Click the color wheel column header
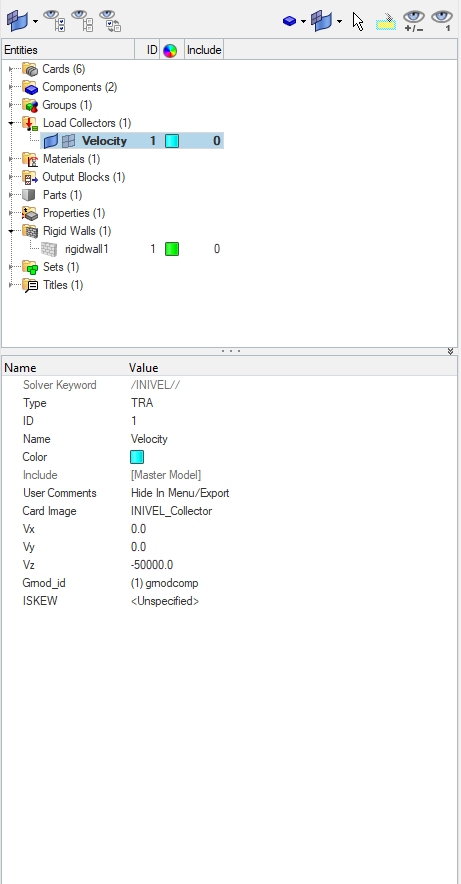Viewport: 461px width, 884px height. (170, 50)
